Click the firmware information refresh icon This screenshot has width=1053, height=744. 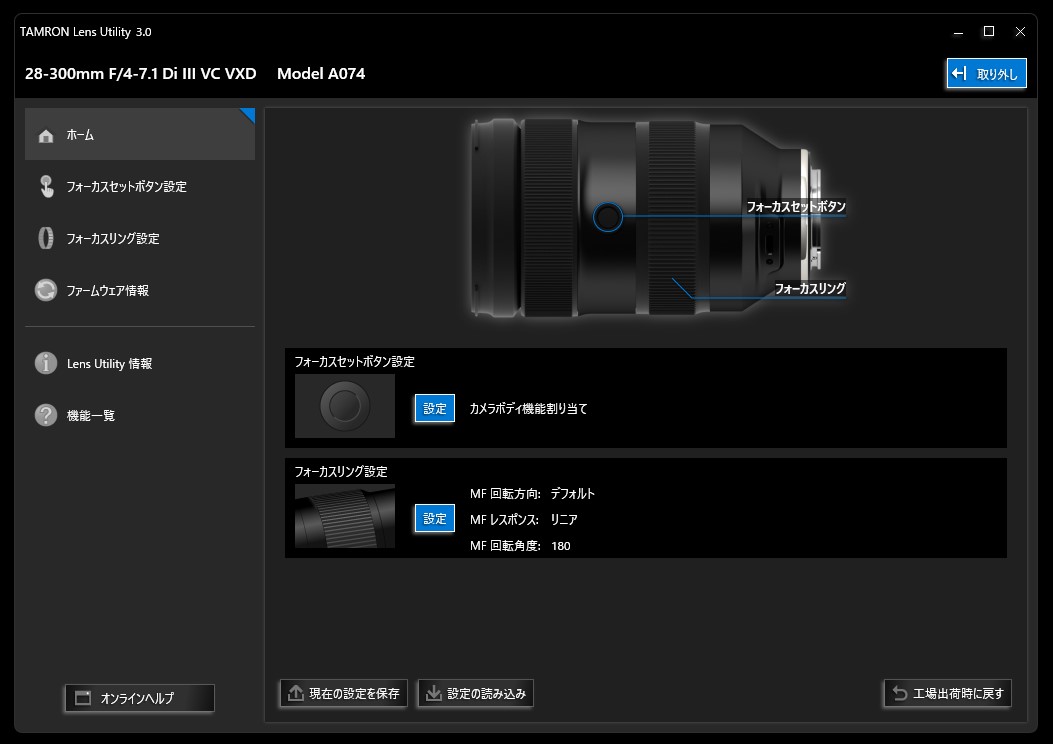pos(46,291)
